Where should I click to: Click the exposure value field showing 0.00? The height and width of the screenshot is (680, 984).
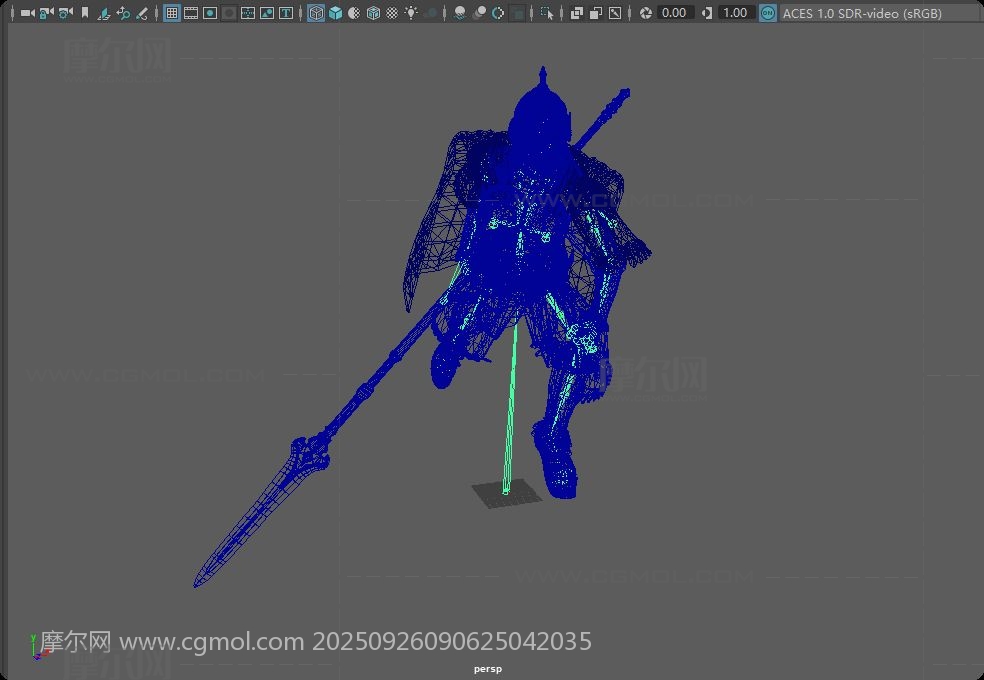pos(674,13)
